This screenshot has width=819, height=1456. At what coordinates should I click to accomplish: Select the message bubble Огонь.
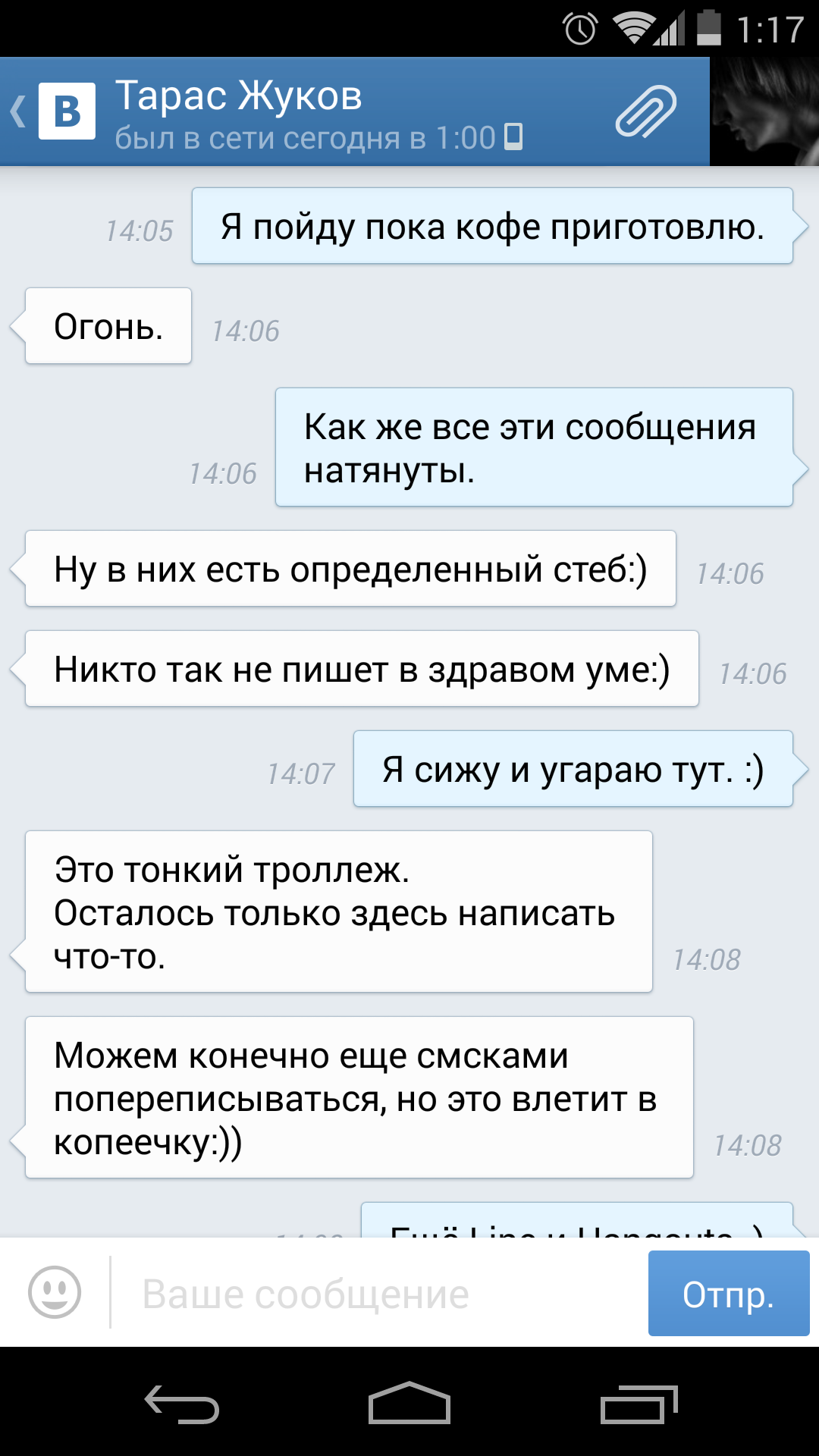pyautogui.click(x=108, y=326)
